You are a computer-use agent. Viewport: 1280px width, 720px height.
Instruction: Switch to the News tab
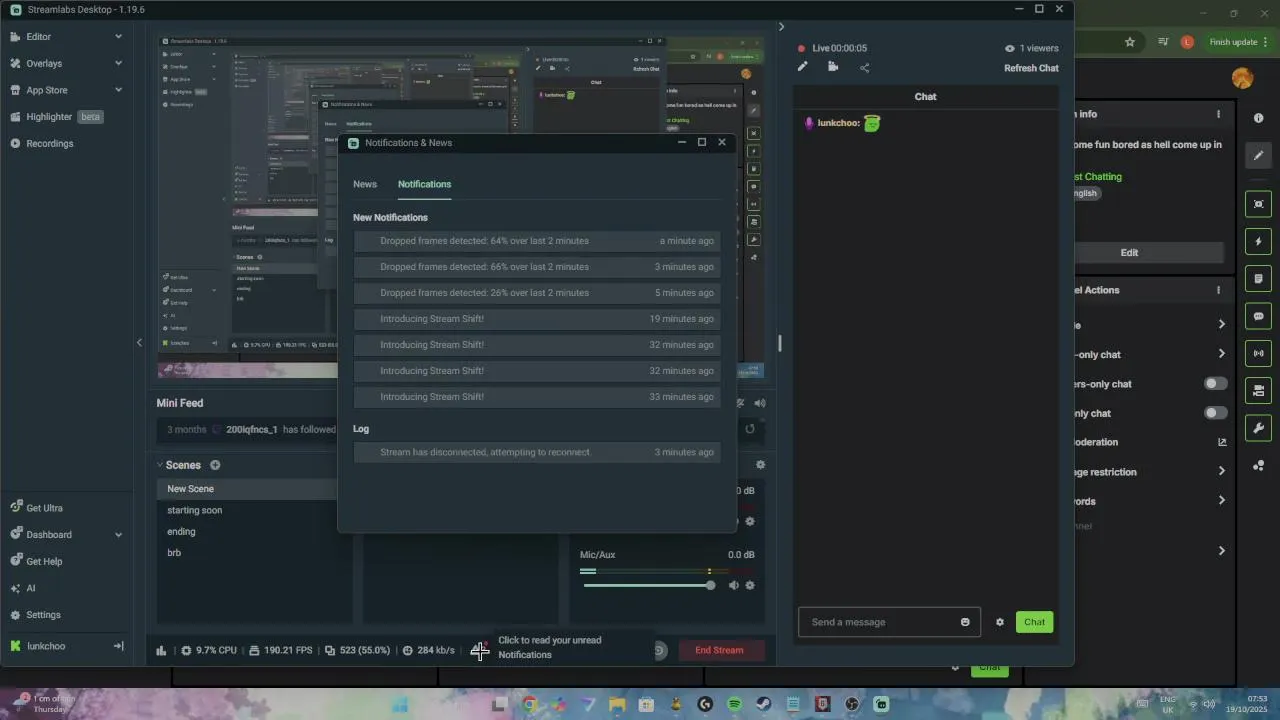pyautogui.click(x=365, y=184)
